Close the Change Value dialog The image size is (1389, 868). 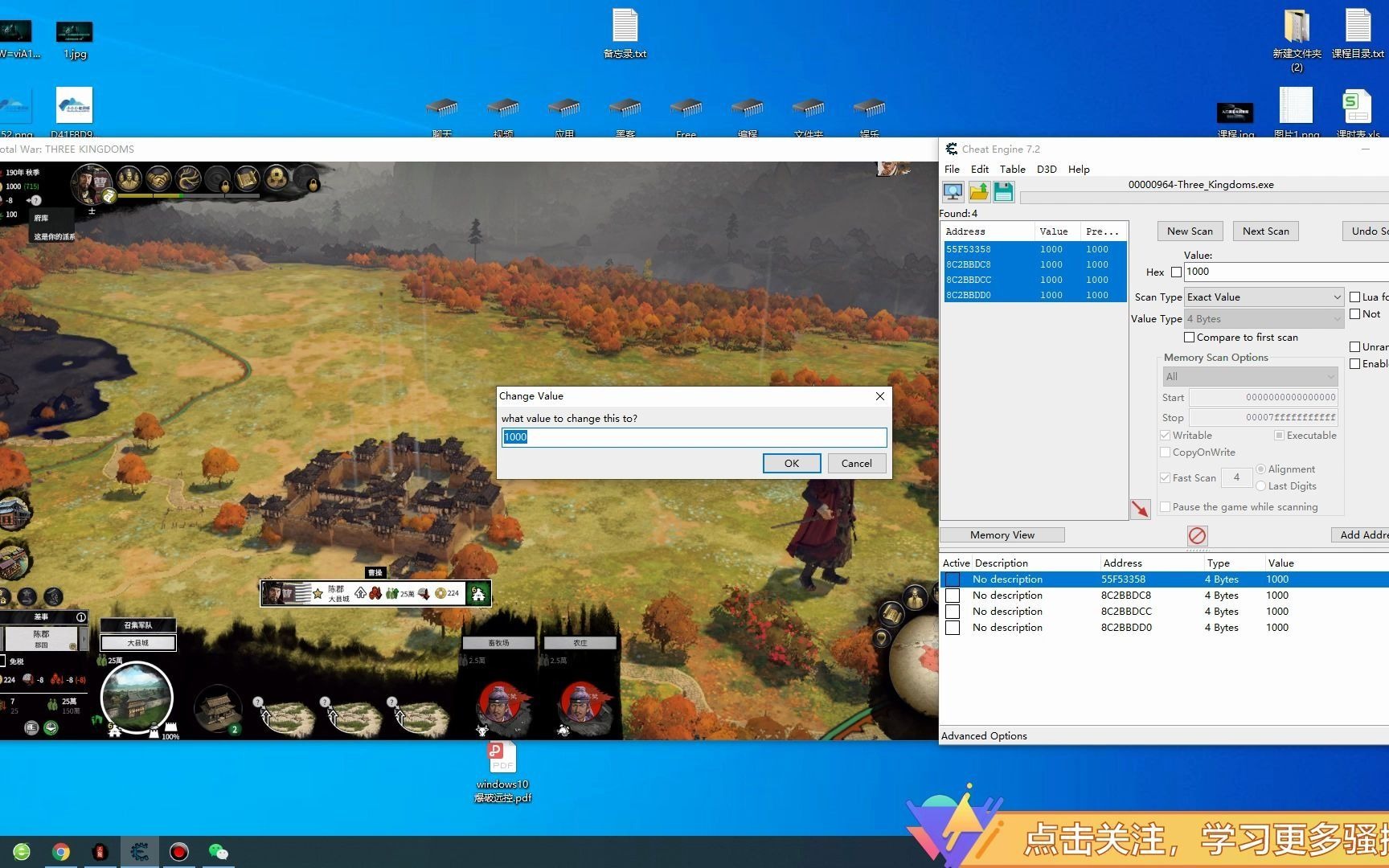click(880, 396)
